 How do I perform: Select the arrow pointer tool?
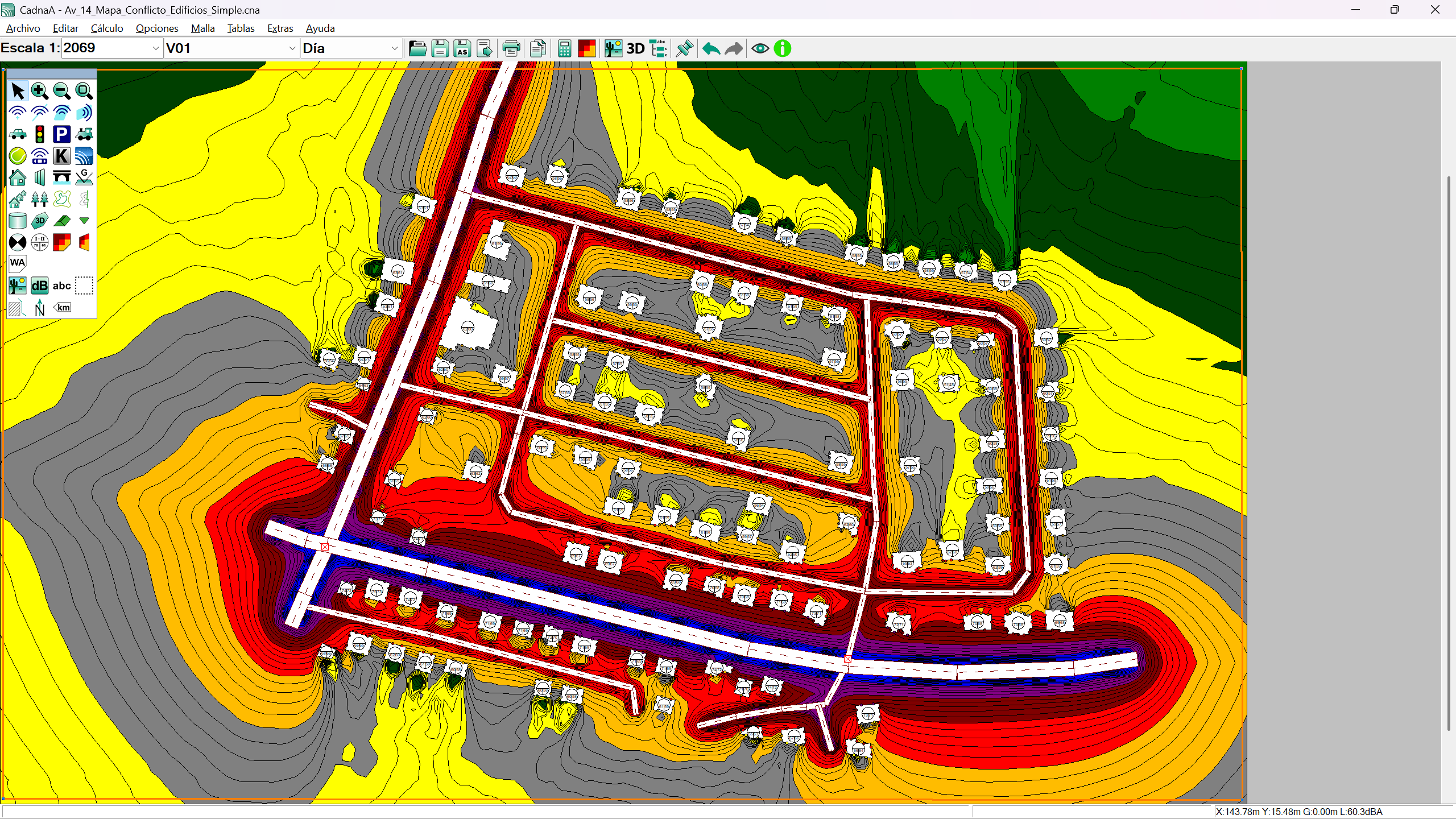coord(18,91)
